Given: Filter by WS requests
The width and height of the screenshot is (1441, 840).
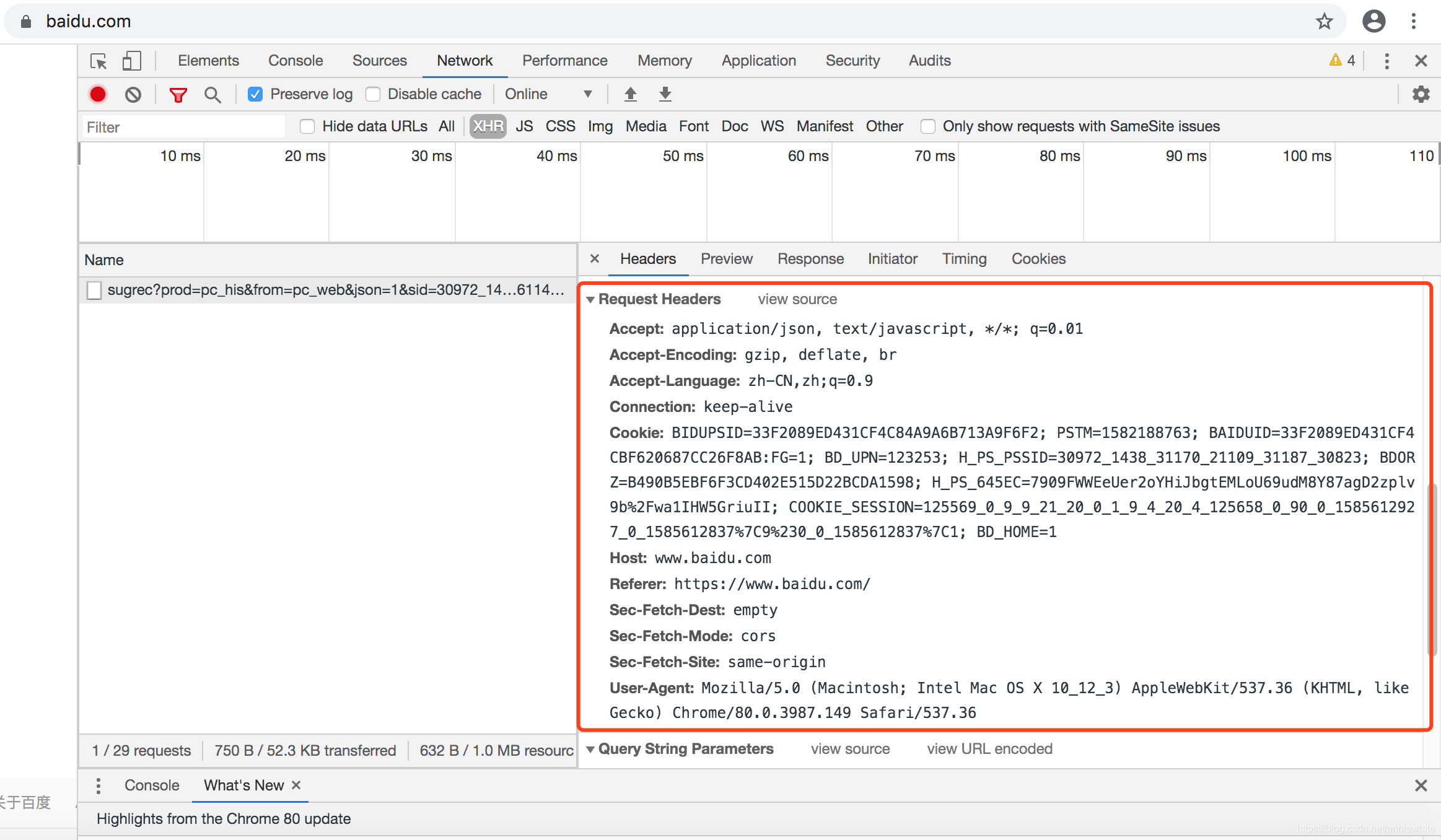Looking at the screenshot, I should tap(772, 126).
